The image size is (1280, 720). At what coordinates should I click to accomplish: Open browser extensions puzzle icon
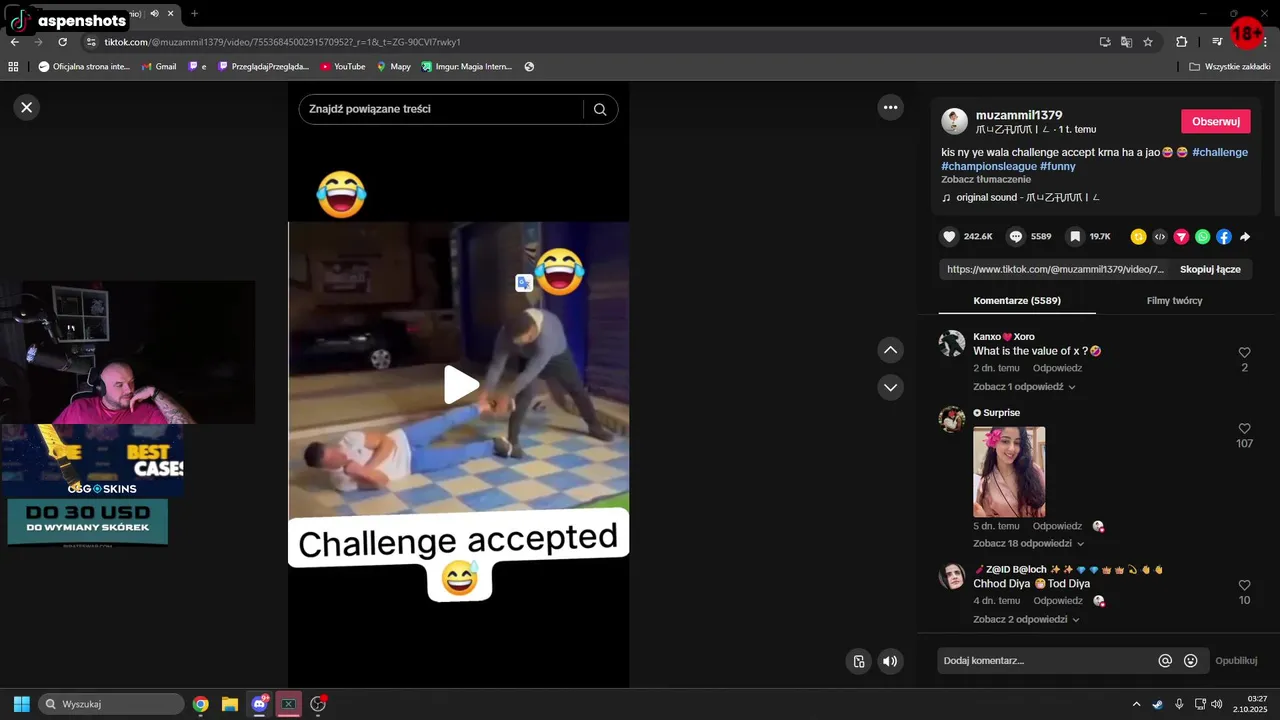coord(1182,42)
